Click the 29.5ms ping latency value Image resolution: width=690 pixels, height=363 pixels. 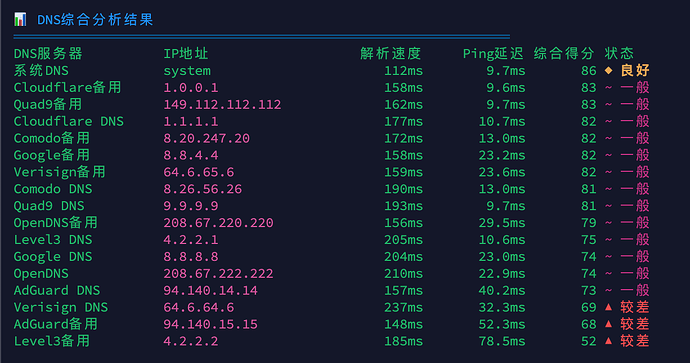coord(502,223)
